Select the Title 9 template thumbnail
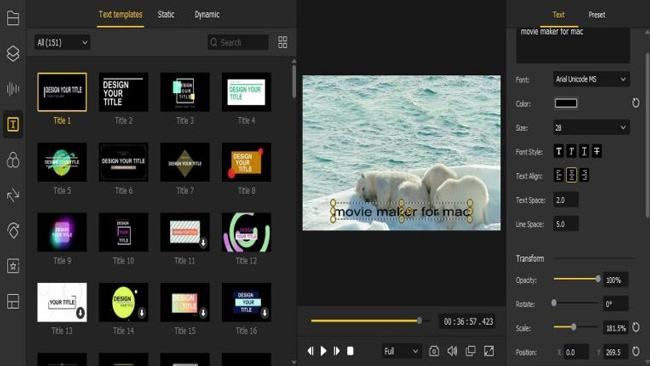 62,232
